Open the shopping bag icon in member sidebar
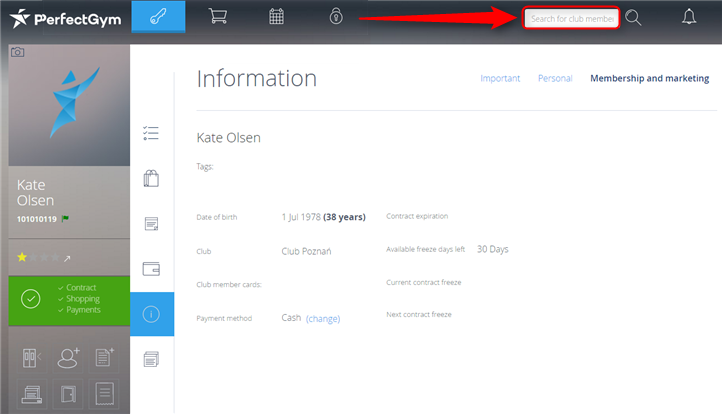Screen dimensions: 722x414 [x=152, y=178]
